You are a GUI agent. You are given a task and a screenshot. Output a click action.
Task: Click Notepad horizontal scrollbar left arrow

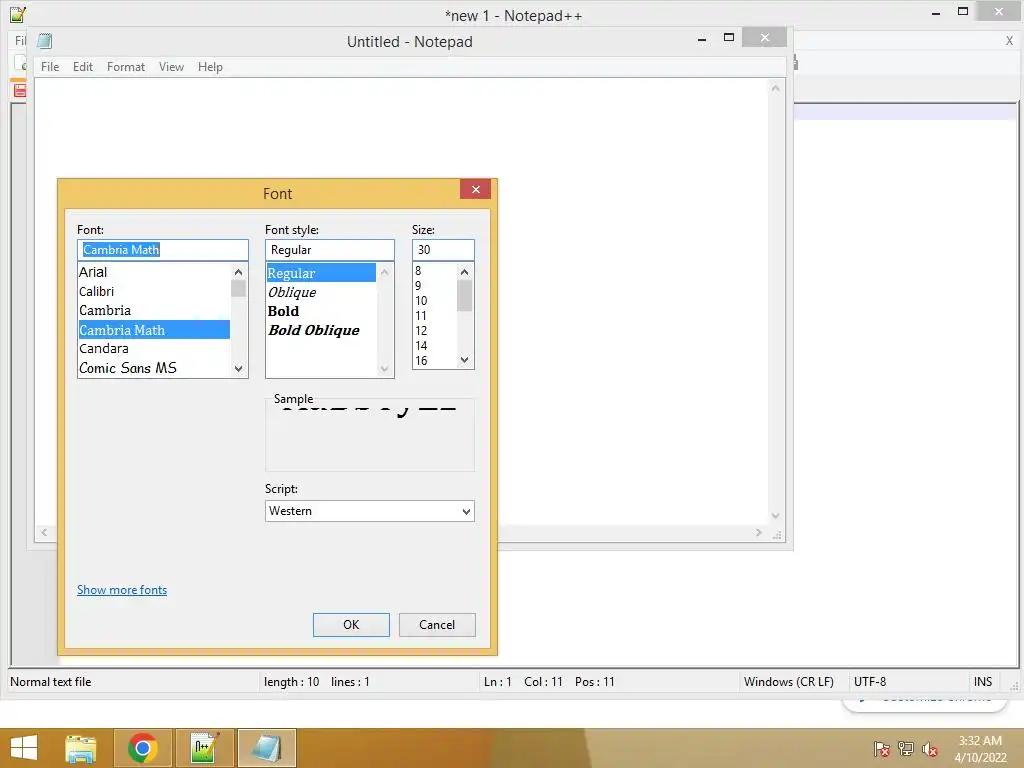[x=44, y=533]
